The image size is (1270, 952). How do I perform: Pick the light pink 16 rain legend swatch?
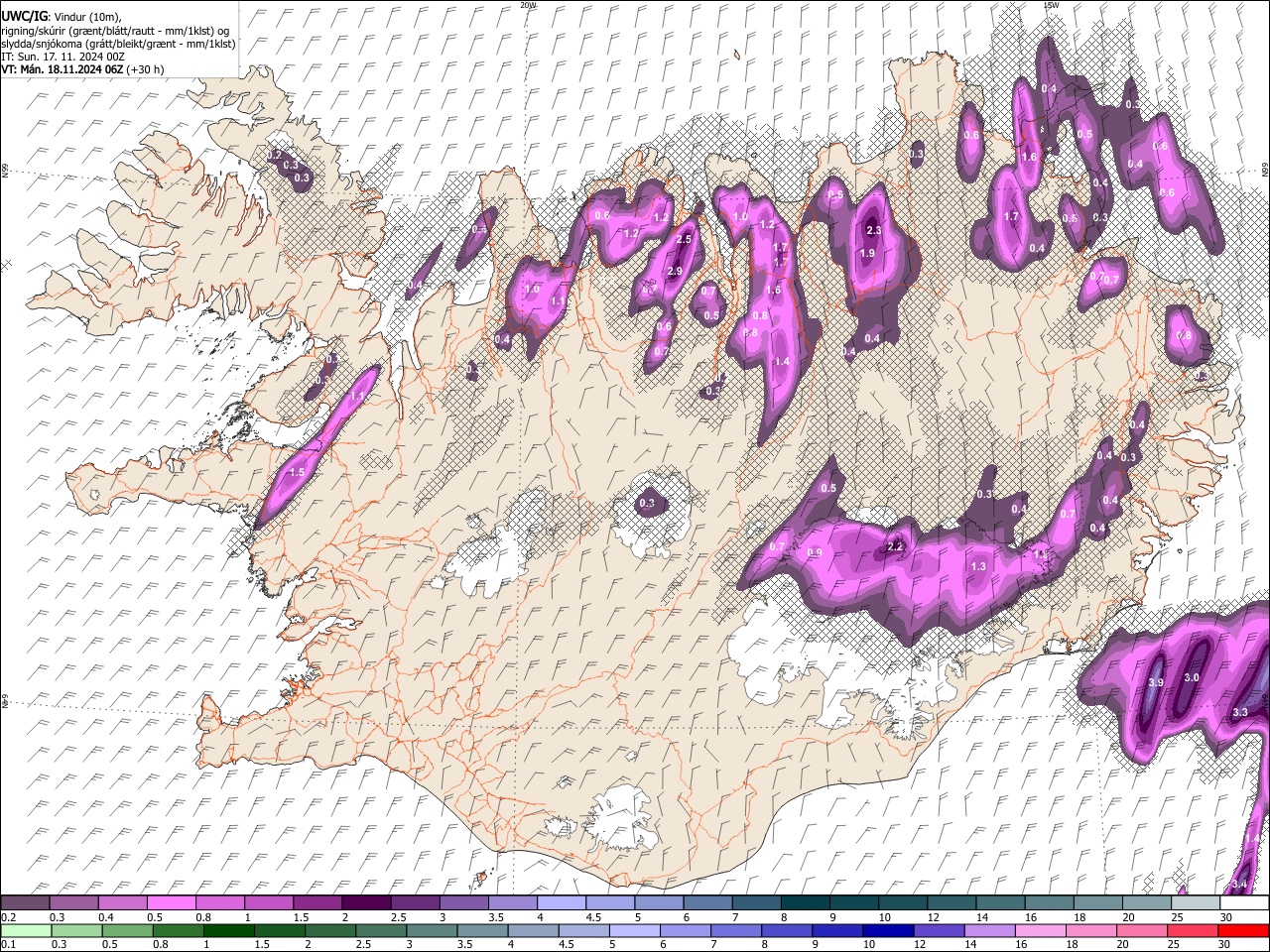coord(1041,930)
